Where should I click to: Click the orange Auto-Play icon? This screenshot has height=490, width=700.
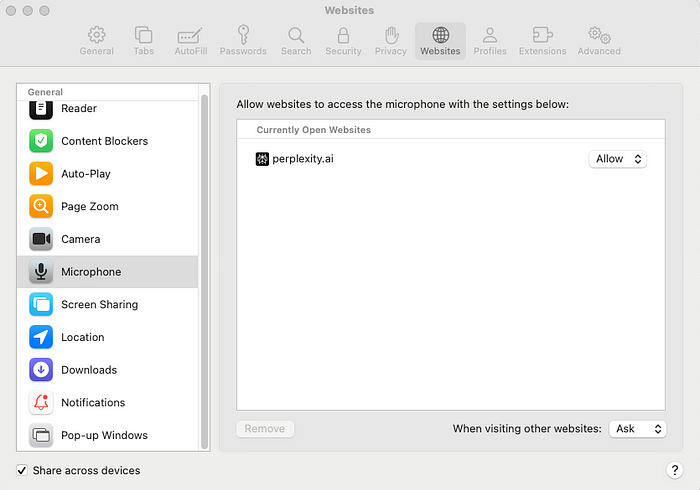tap(41, 174)
